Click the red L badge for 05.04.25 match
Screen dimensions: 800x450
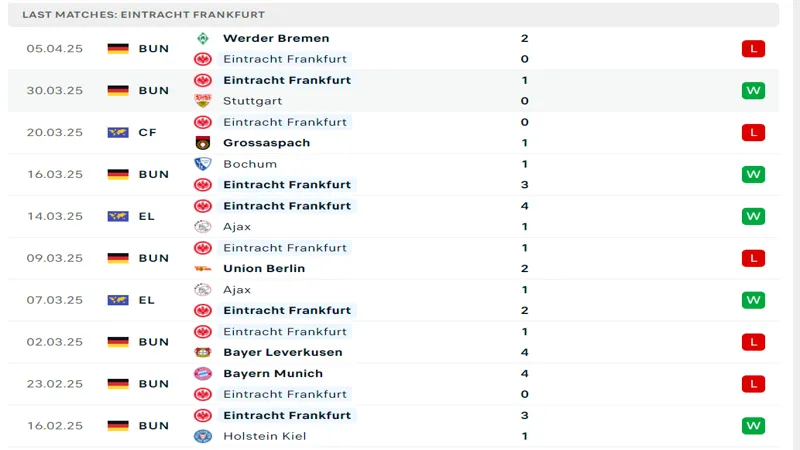[x=753, y=48]
